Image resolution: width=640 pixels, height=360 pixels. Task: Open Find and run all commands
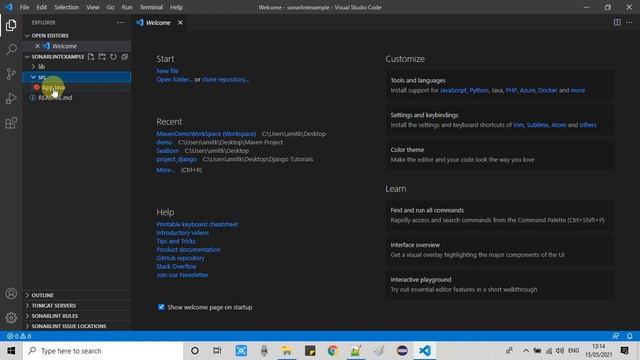[500, 215]
